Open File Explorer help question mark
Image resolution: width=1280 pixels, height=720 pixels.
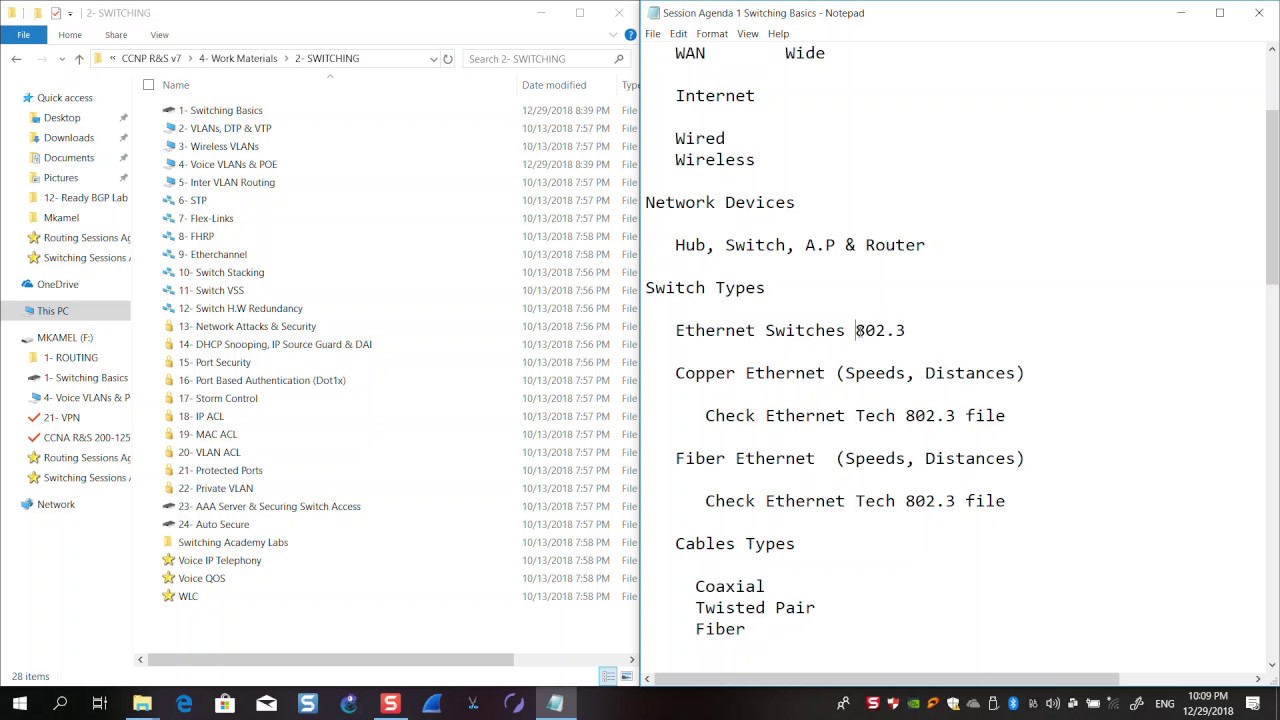[630, 35]
